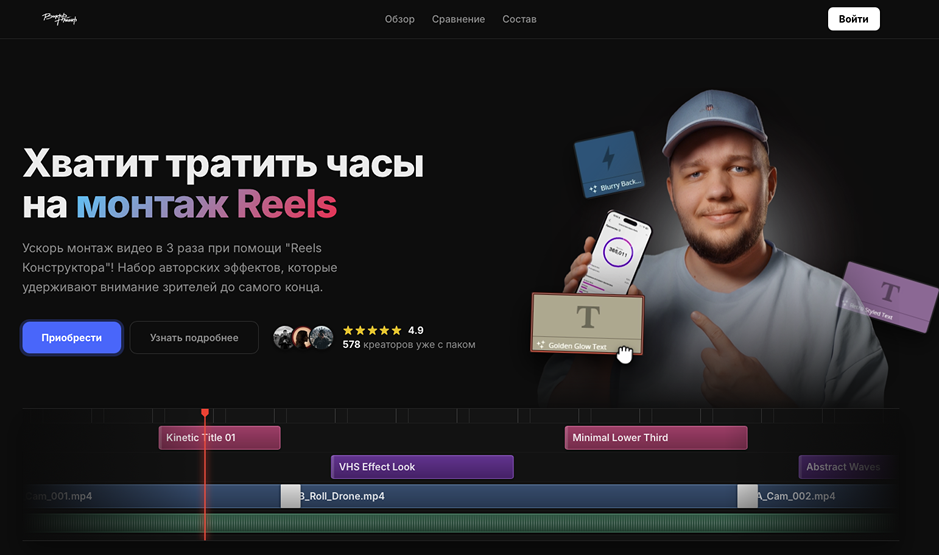Click the blue Приобрести button
The height and width of the screenshot is (555, 939).
coord(72,338)
